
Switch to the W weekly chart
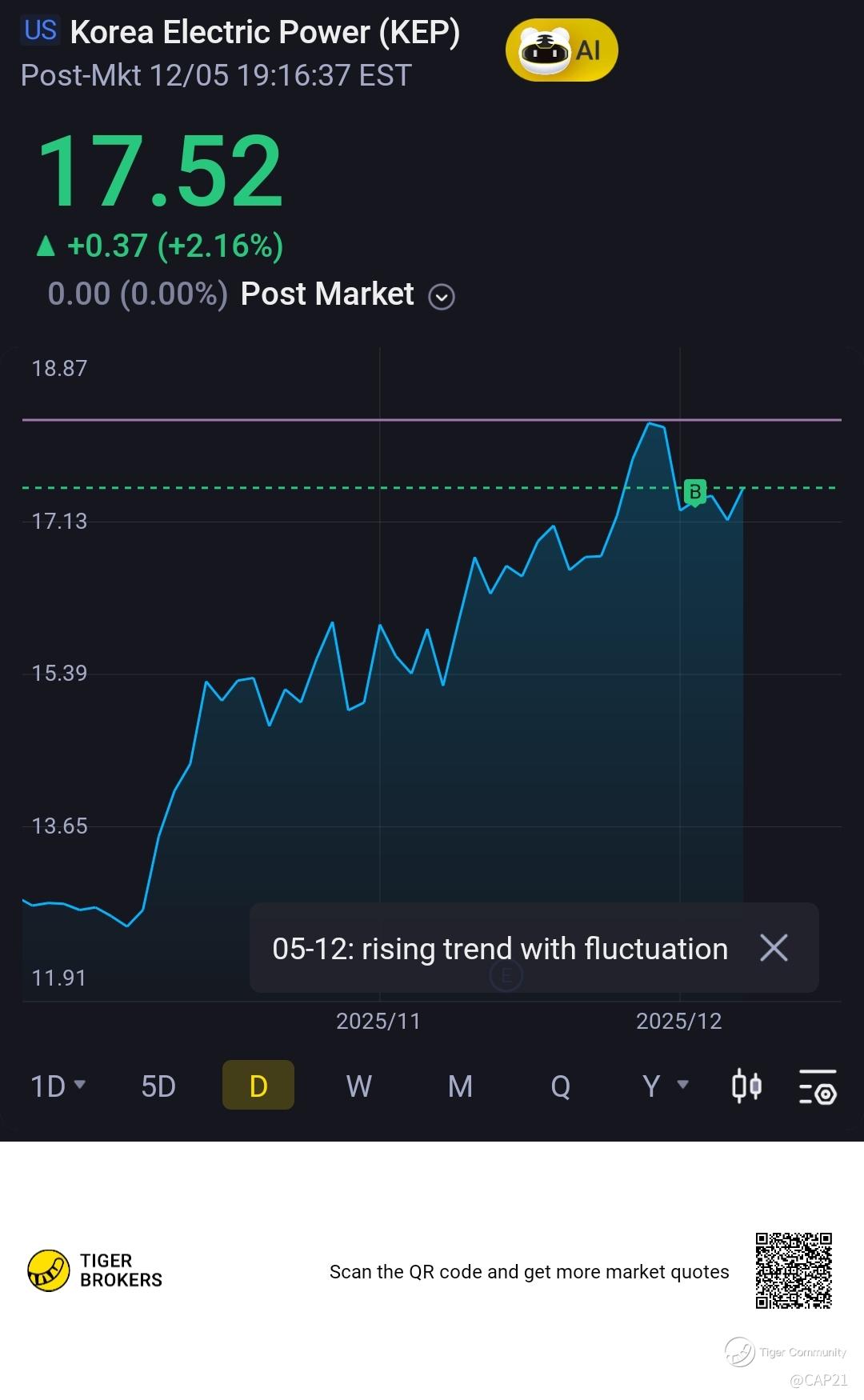[358, 1086]
